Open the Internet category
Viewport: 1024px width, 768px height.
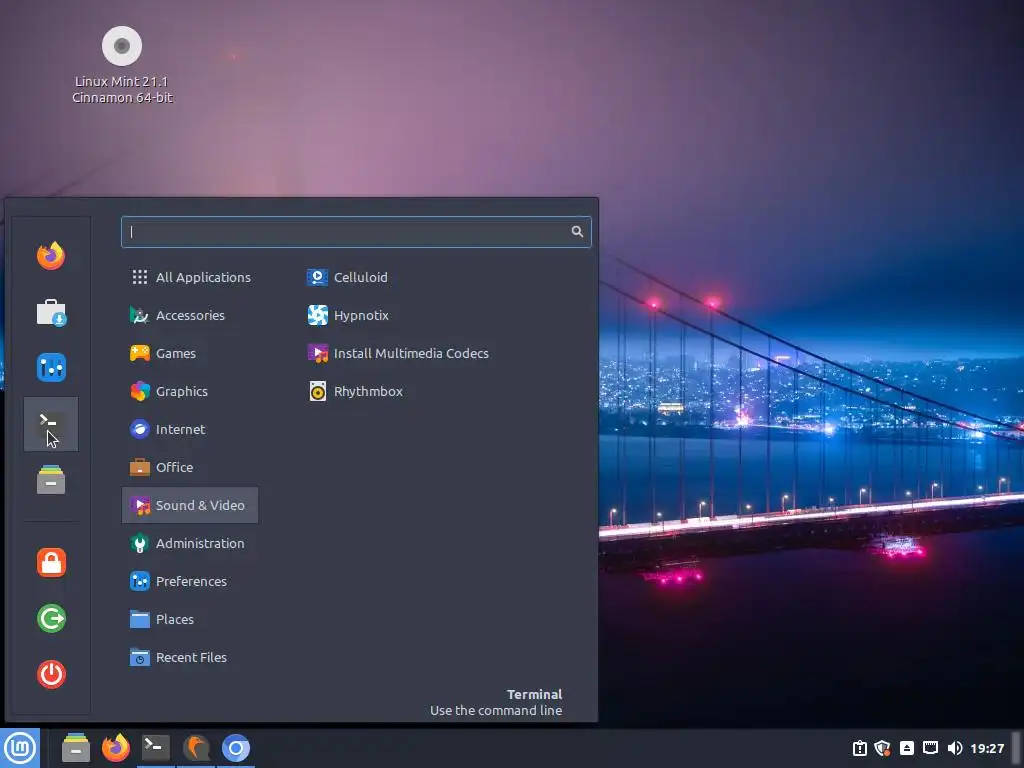190,429
